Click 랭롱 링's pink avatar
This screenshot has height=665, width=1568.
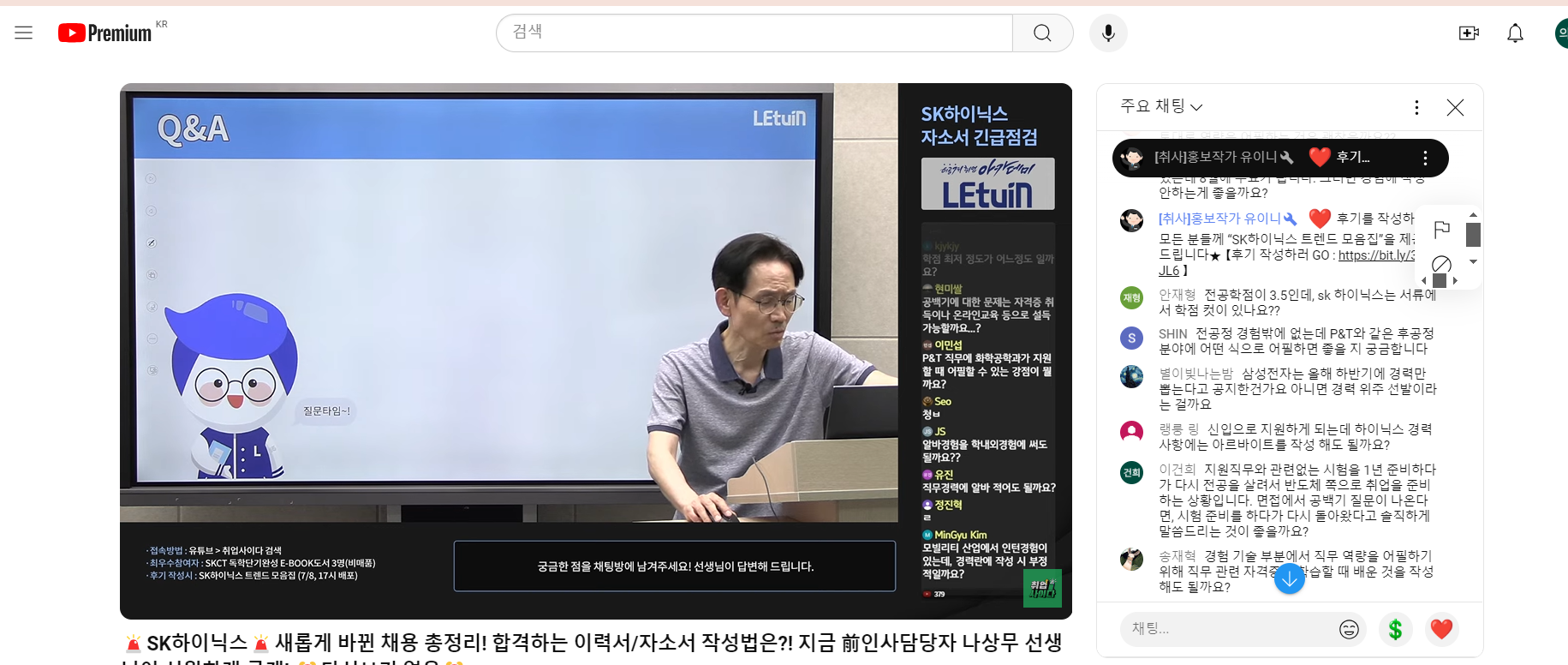[x=1132, y=431]
